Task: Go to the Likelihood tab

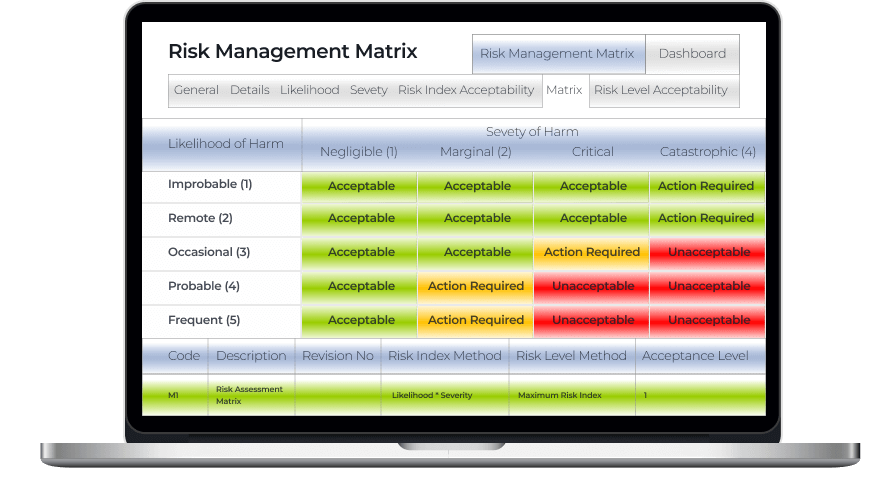Action: click(309, 90)
